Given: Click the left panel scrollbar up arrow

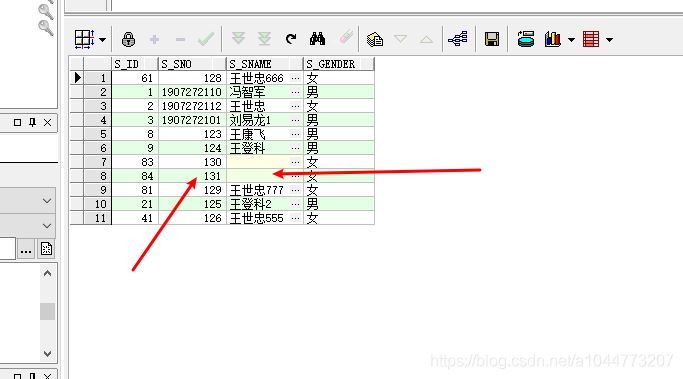Looking at the screenshot, I should point(47,273).
